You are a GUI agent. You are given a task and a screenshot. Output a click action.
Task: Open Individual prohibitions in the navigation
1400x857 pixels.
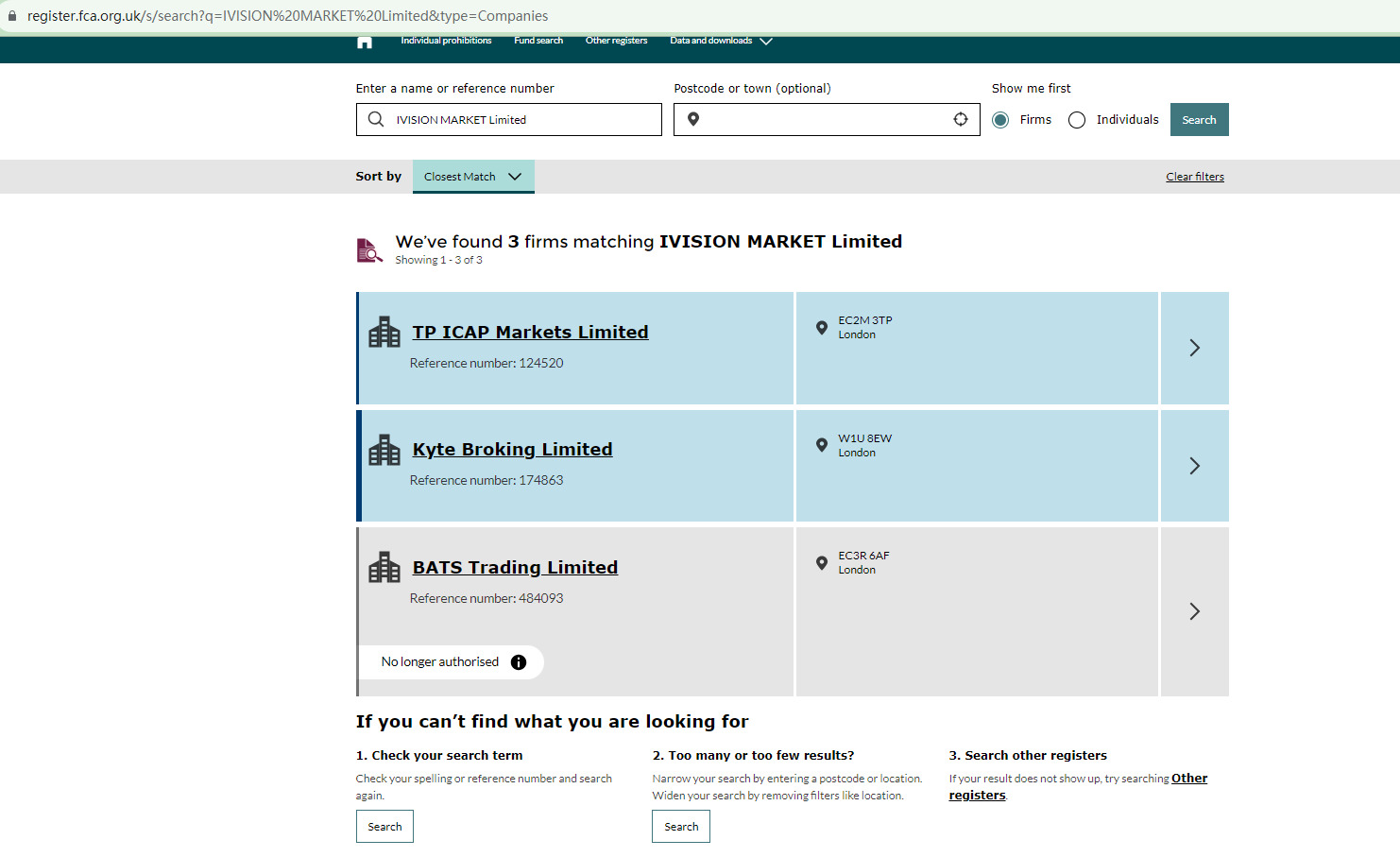[446, 41]
